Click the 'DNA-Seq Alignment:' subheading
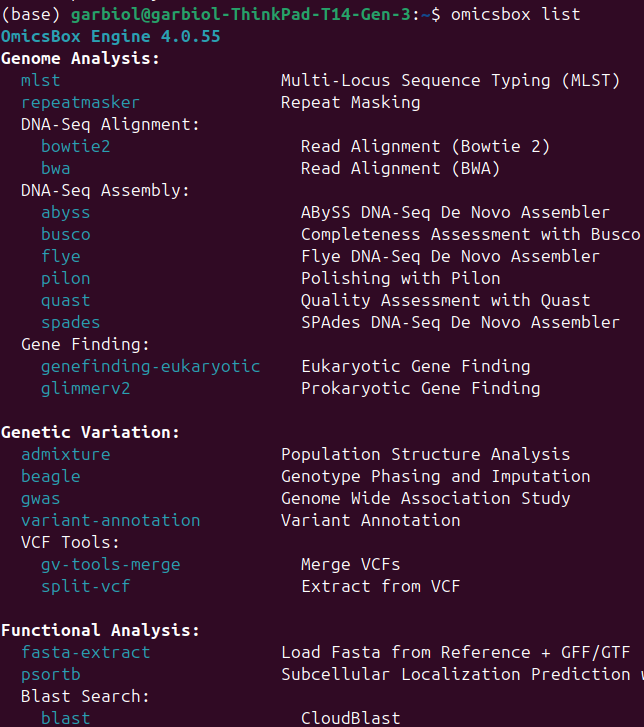 (110, 125)
